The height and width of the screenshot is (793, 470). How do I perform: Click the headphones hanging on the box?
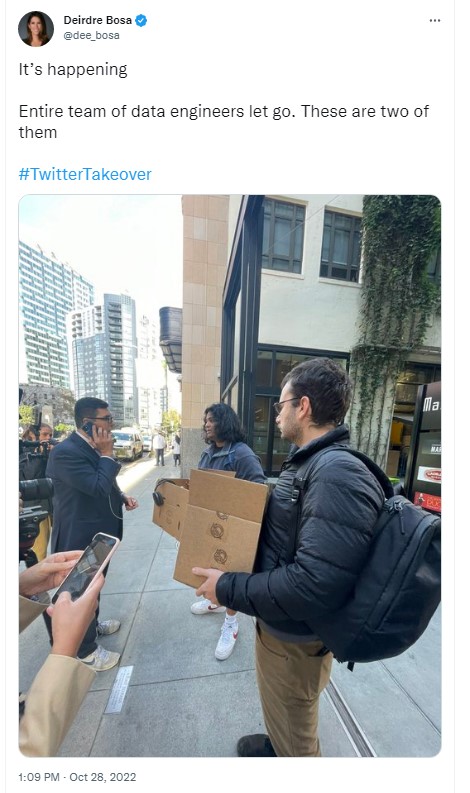click(159, 493)
